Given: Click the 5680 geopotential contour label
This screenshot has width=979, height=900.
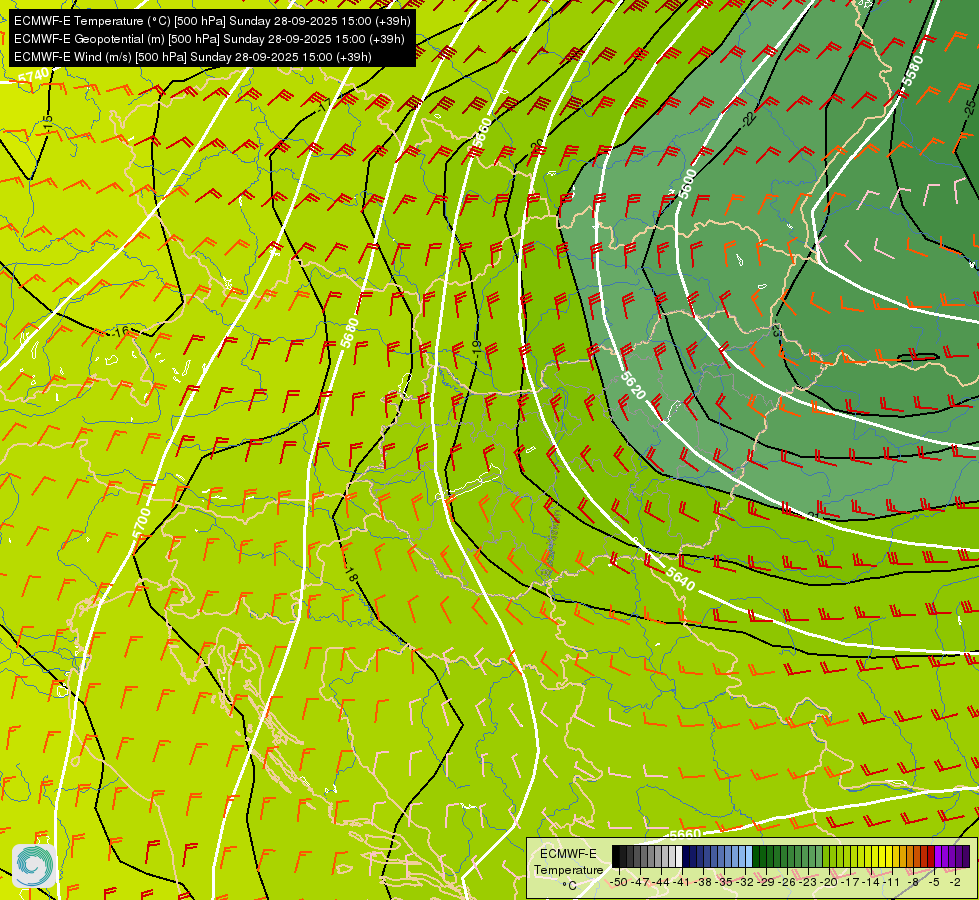Looking at the screenshot, I should coord(350,333).
